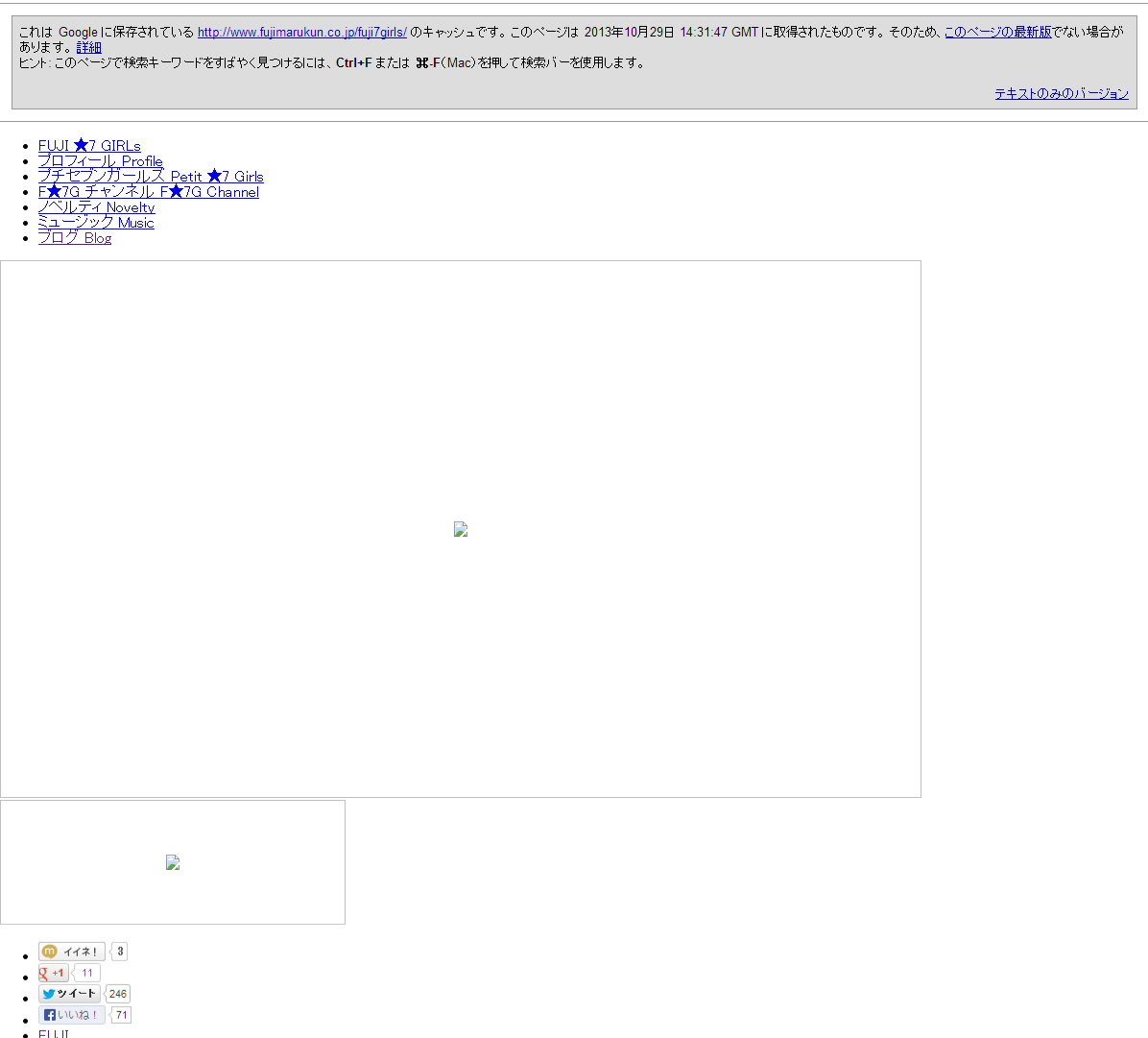Click the Google +1 button
Image resolution: width=1148 pixels, height=1038 pixels.
pos(54,973)
